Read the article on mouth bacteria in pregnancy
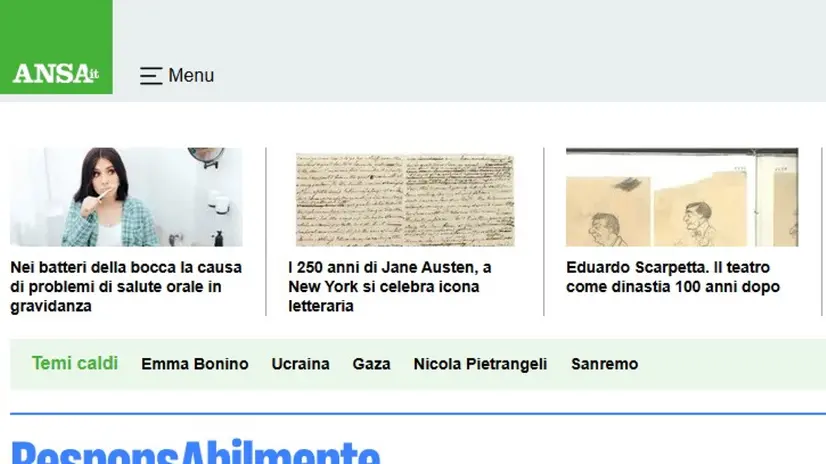The image size is (826, 464). [126, 287]
